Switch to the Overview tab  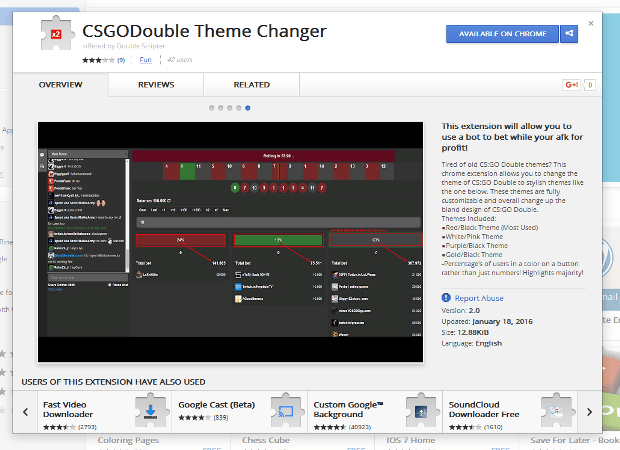point(60,85)
